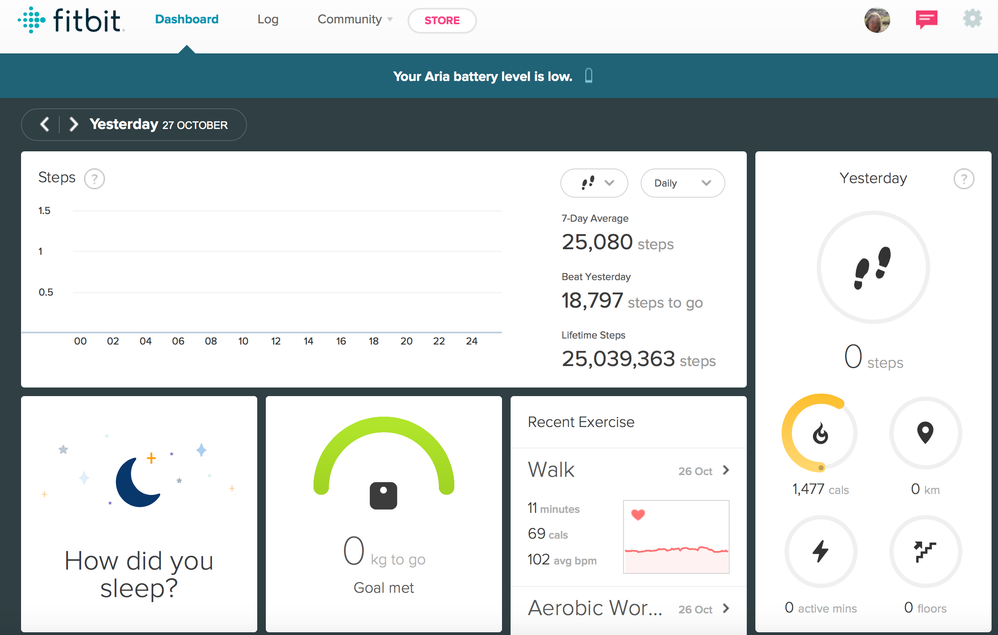Click the Lifetime Steps 25,039,363 value

coord(638,359)
